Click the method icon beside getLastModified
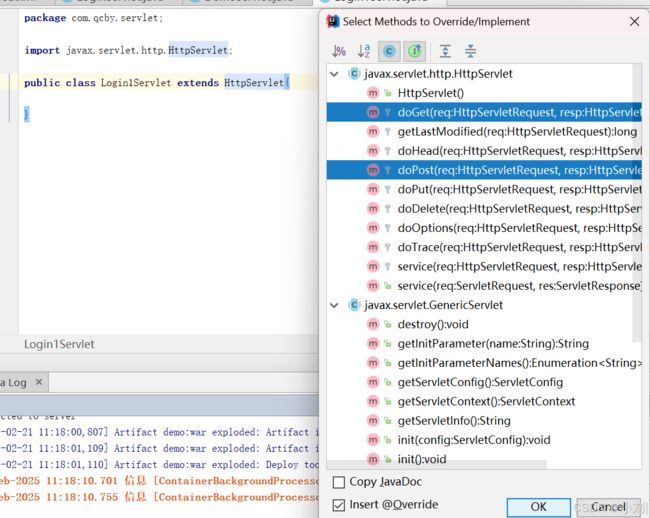The width and height of the screenshot is (650, 518). coord(373,131)
